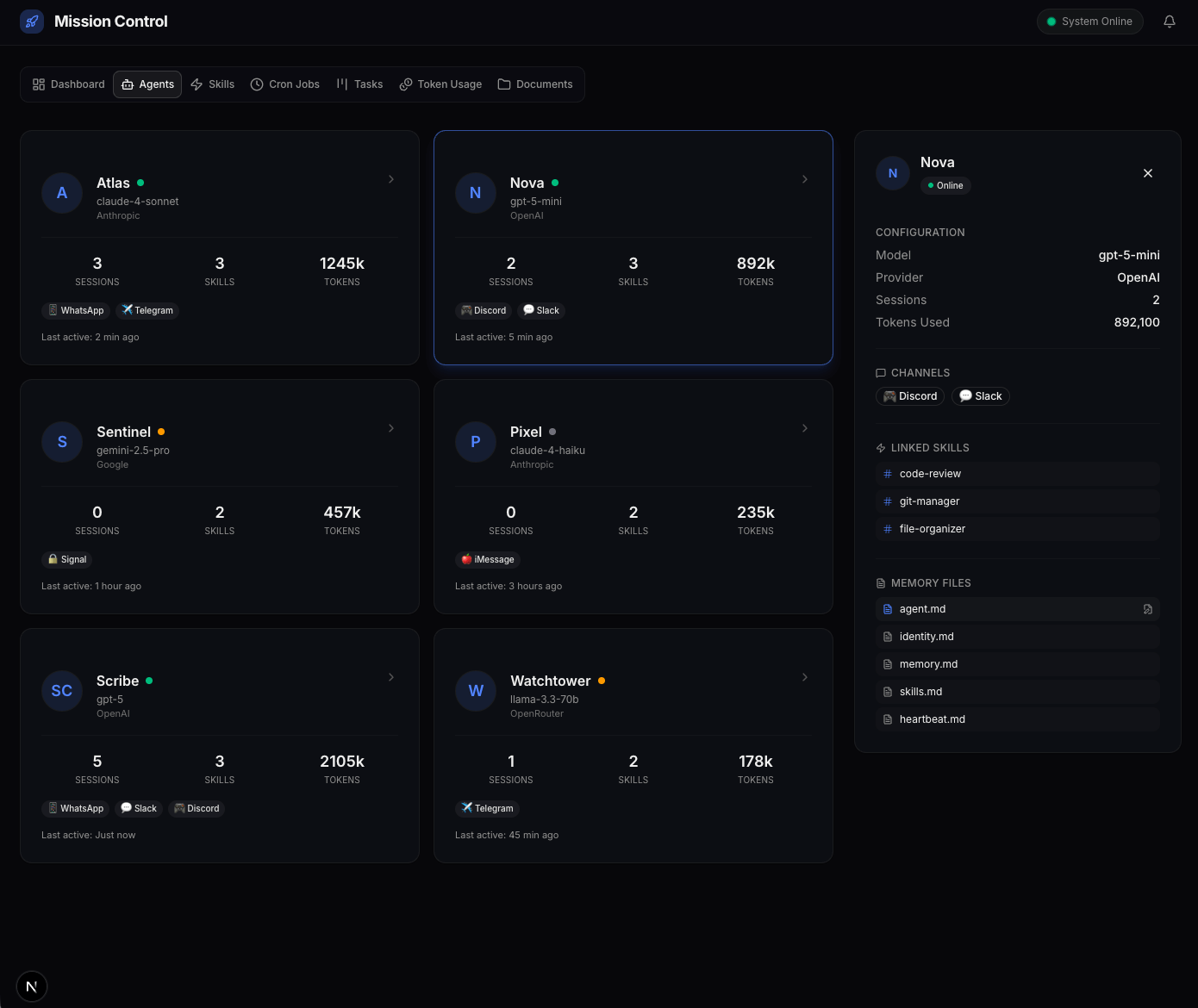Image resolution: width=1198 pixels, height=1008 pixels.
Task: Click the Next.js dev tools badge
Action: point(32,986)
